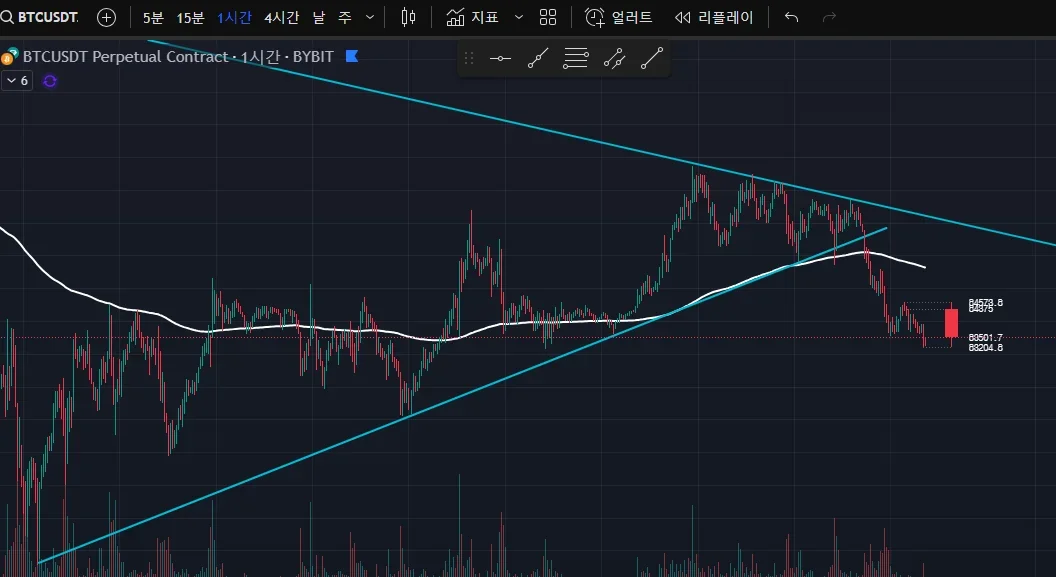Click the add symbol plus icon

click(106, 18)
